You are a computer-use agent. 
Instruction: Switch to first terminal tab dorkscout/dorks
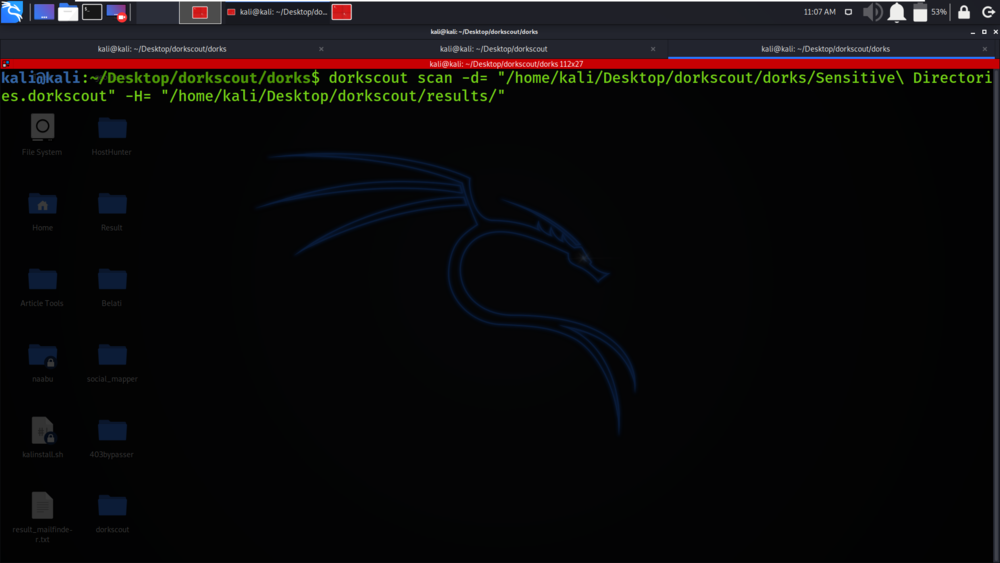[x=162, y=49]
